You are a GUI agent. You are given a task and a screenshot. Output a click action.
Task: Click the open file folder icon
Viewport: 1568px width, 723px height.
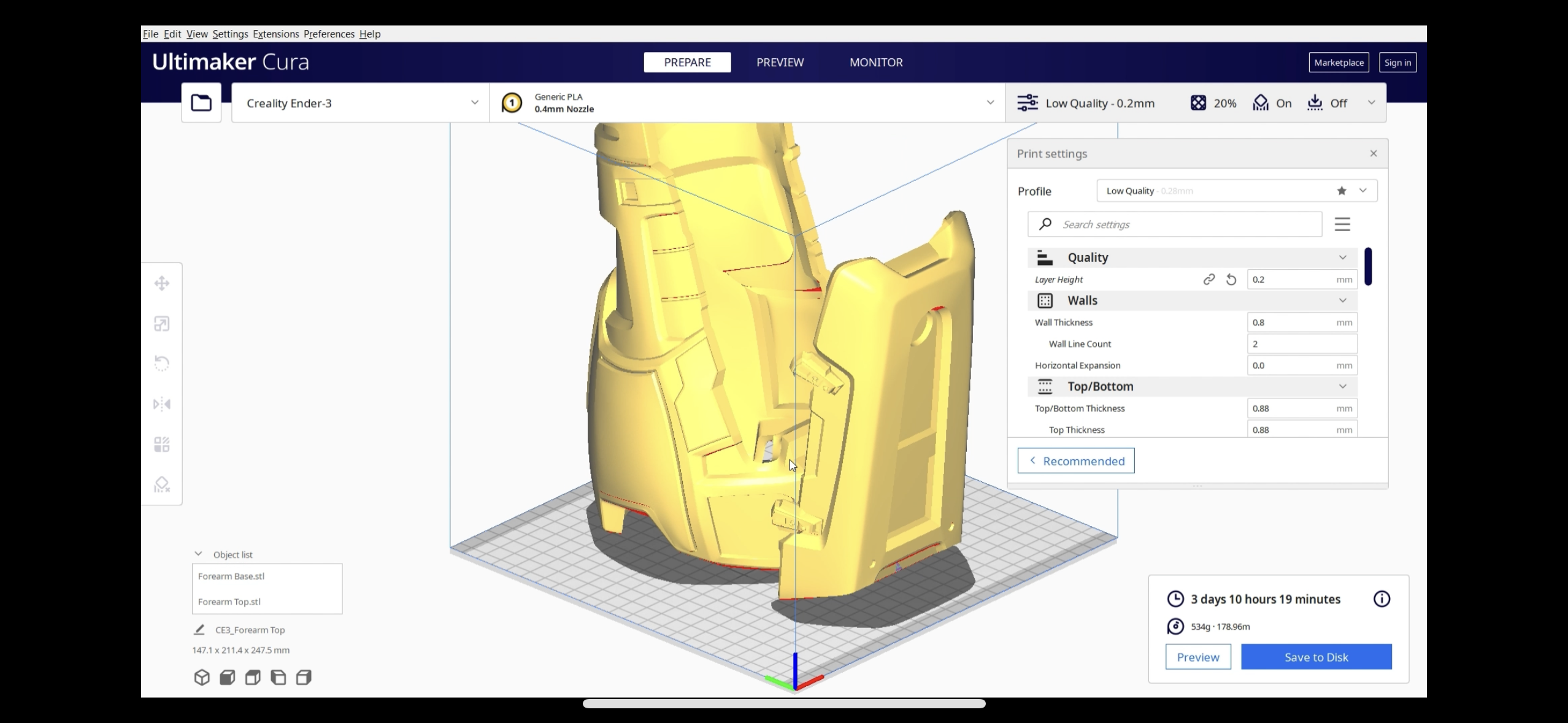coord(201,103)
